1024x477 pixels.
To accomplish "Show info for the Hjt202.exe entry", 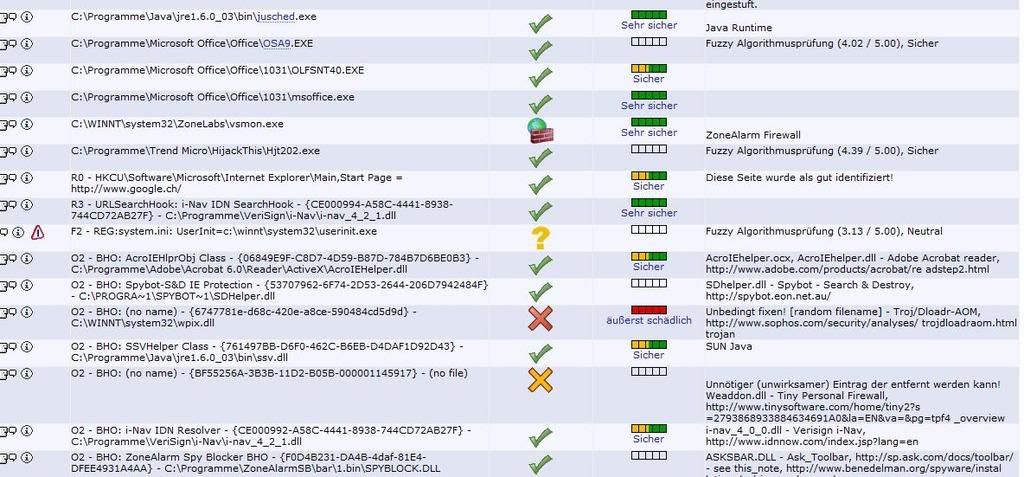I will [x=27, y=152].
